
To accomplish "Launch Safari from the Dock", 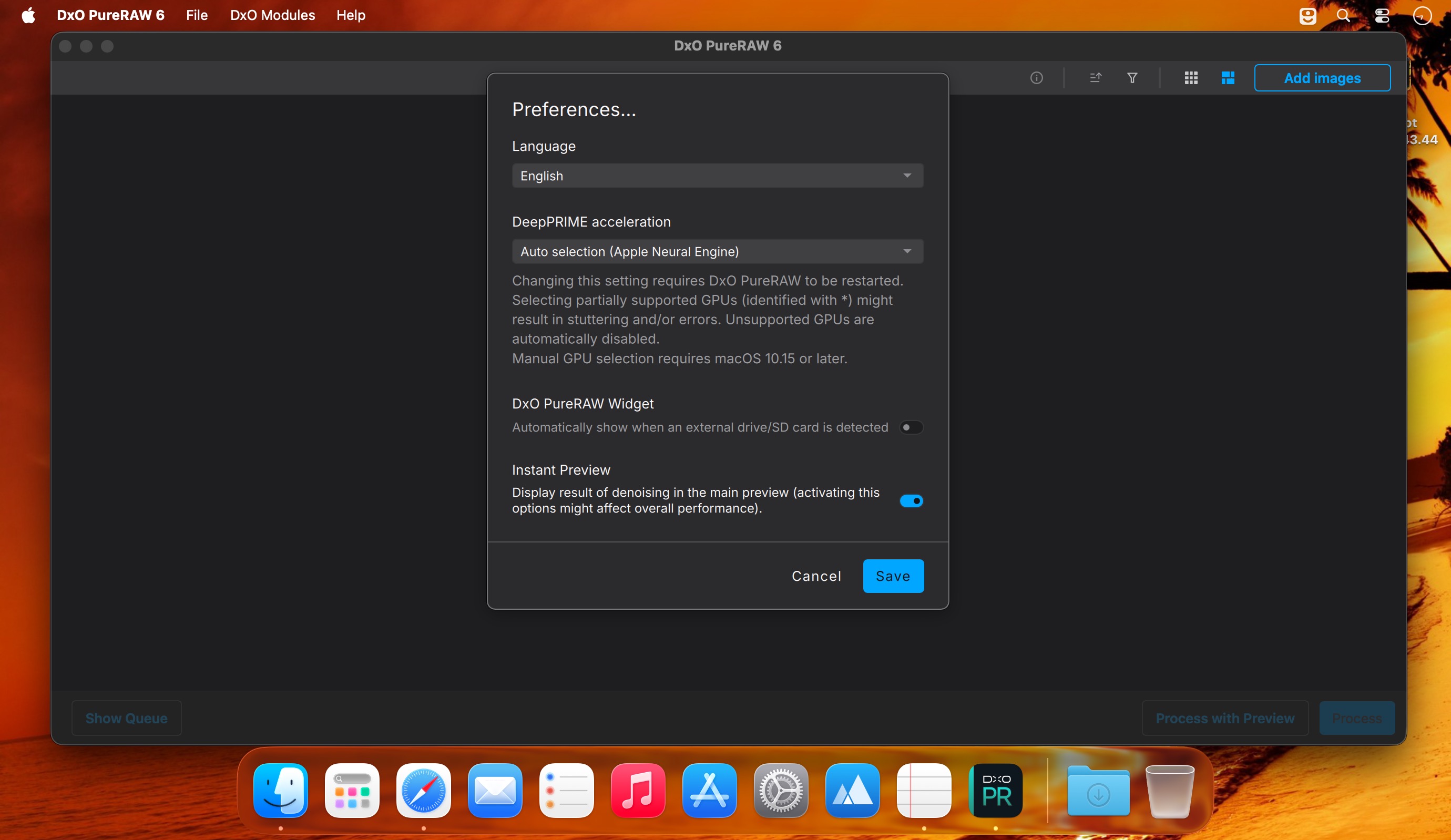I will (424, 790).
